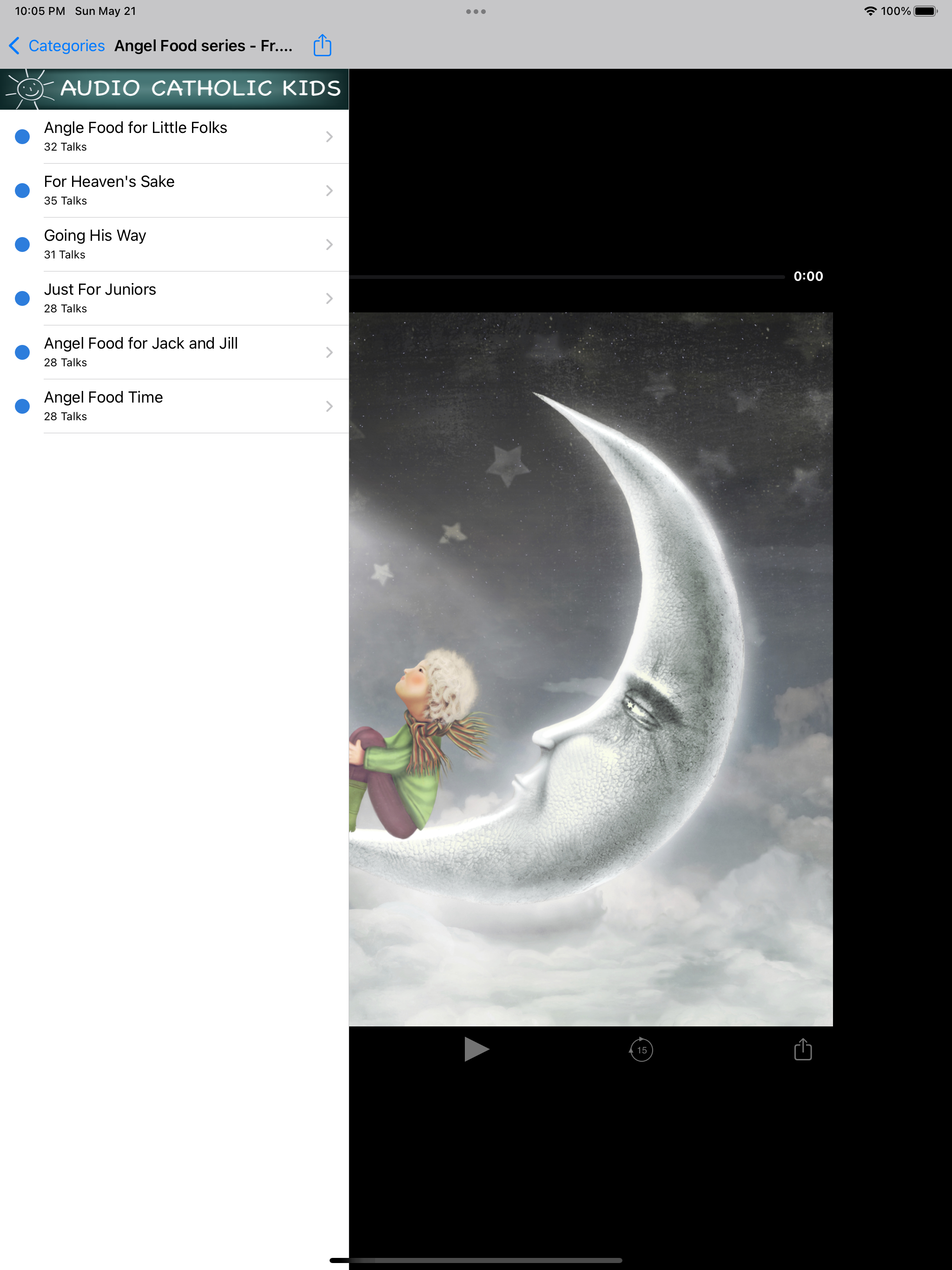Tap the Wi-Fi status icon

pyautogui.click(x=871, y=11)
